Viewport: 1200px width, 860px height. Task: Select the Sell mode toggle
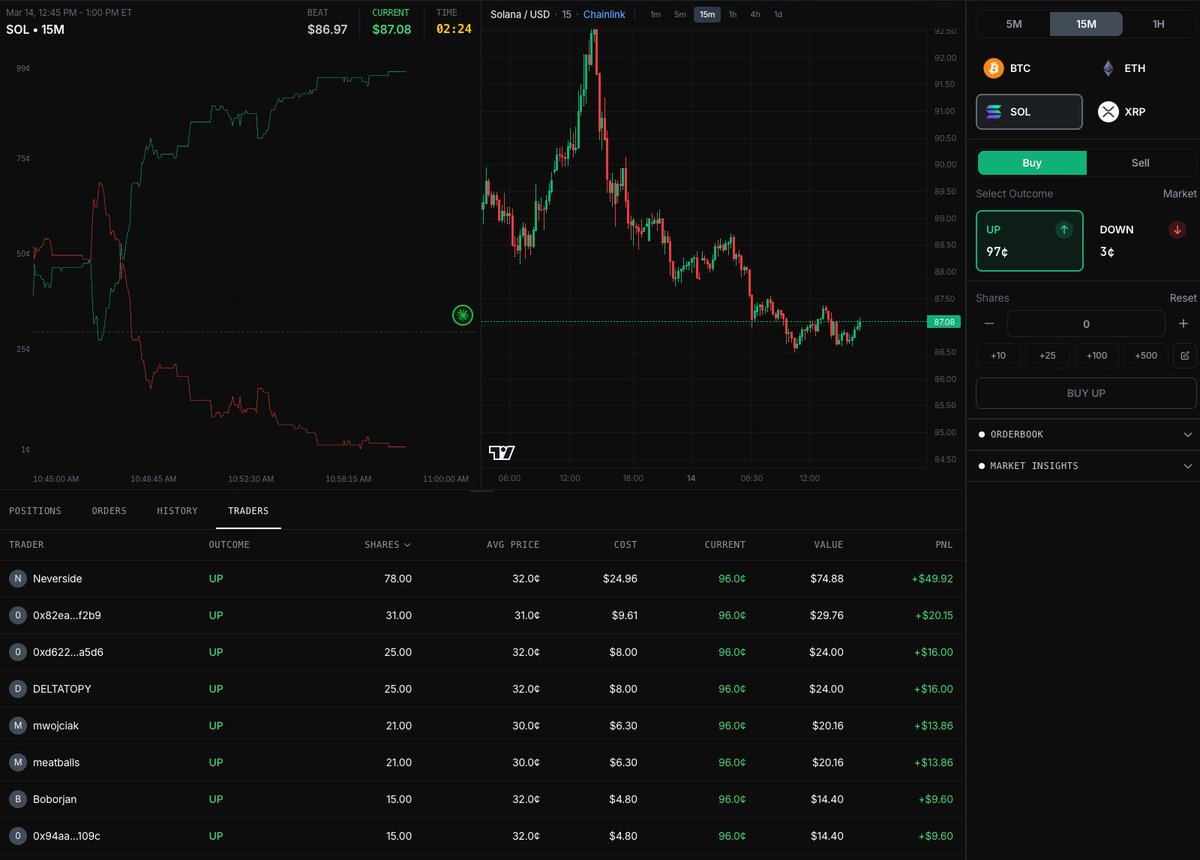pos(1141,163)
